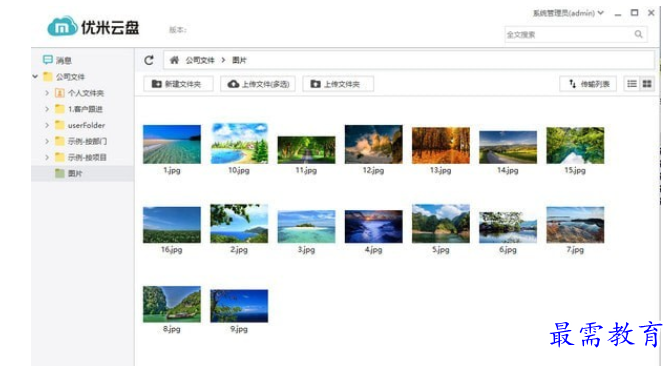Select the 15.jpg green pond thumbnail
The width and height of the screenshot is (671, 366).
click(x=575, y=146)
